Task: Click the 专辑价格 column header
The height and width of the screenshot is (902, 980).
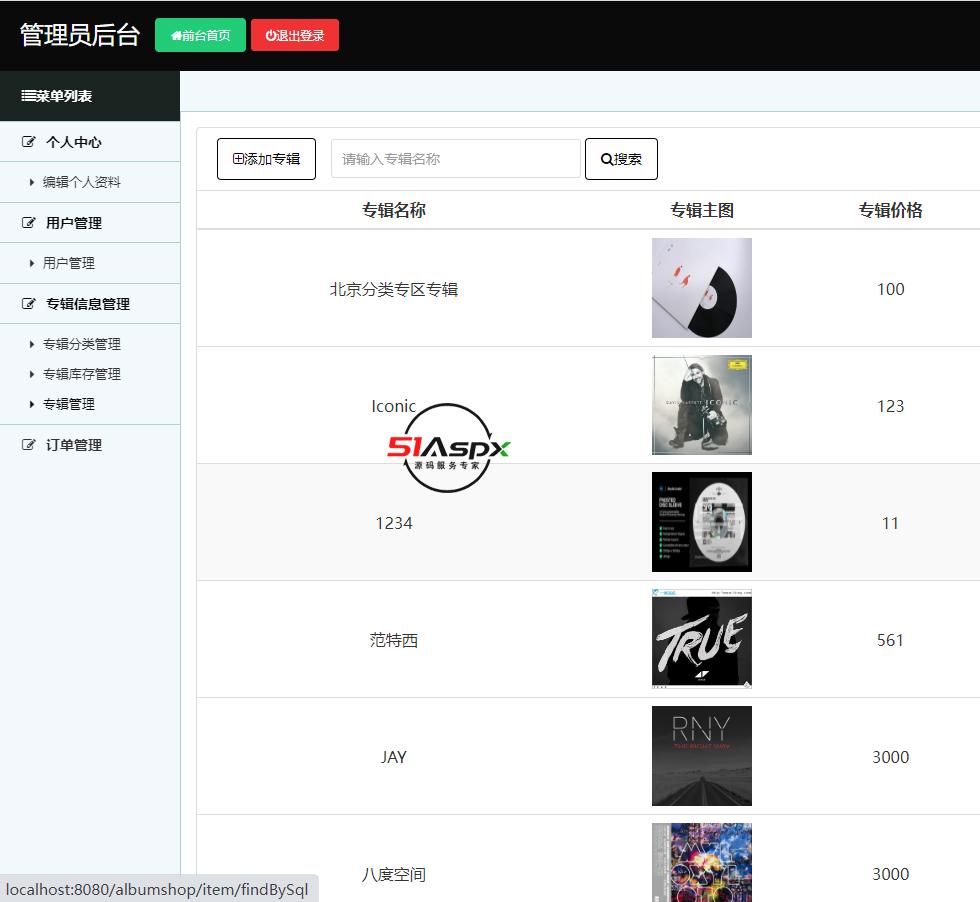Action: coord(891,210)
